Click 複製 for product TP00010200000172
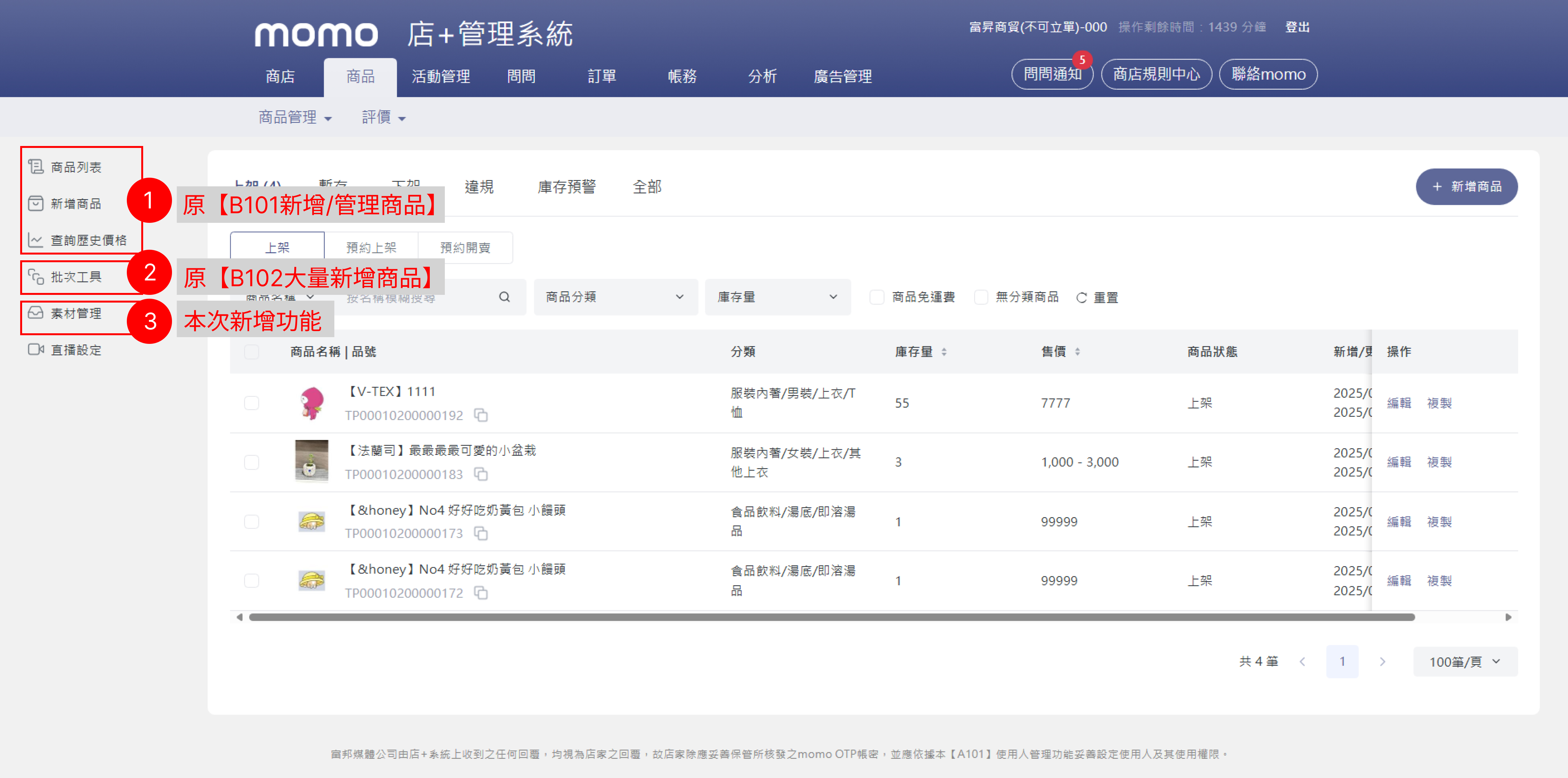Viewport: 1568px width, 778px height. point(1439,580)
